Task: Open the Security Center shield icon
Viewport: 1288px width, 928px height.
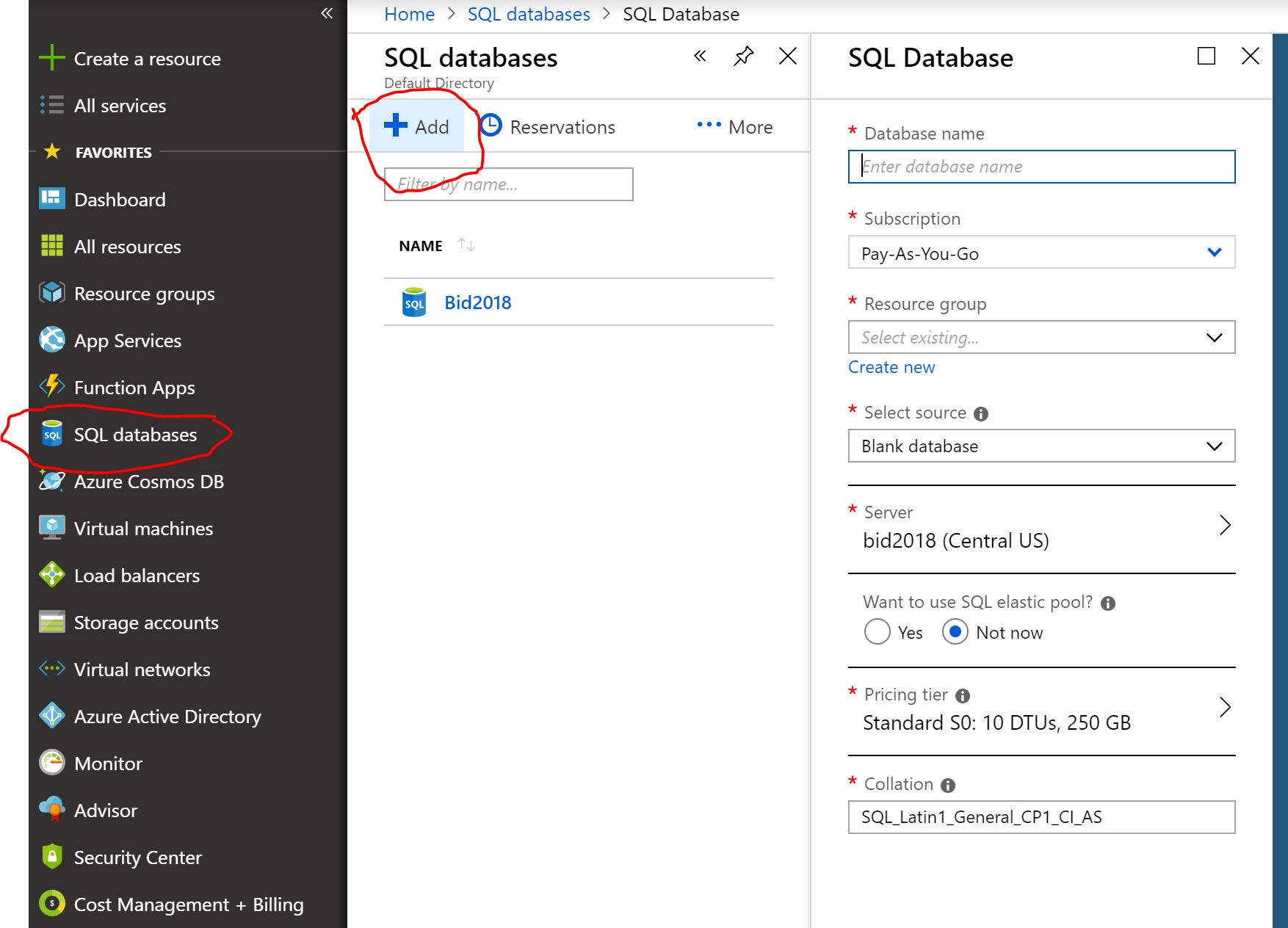Action: (x=52, y=857)
